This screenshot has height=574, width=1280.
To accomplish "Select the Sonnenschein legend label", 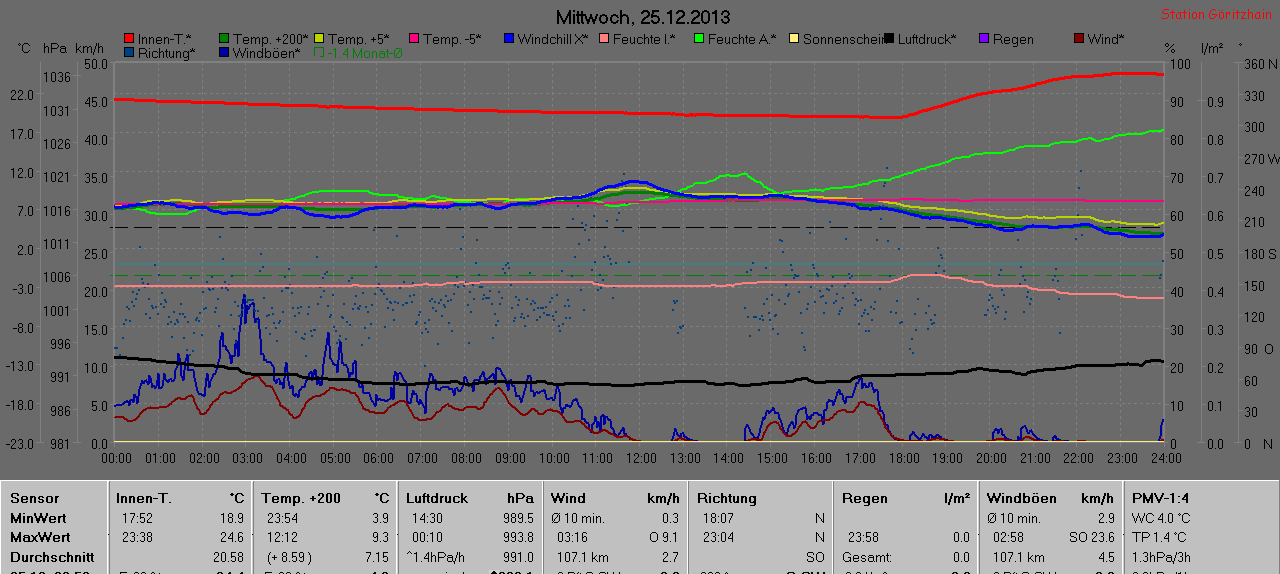I will coord(843,39).
